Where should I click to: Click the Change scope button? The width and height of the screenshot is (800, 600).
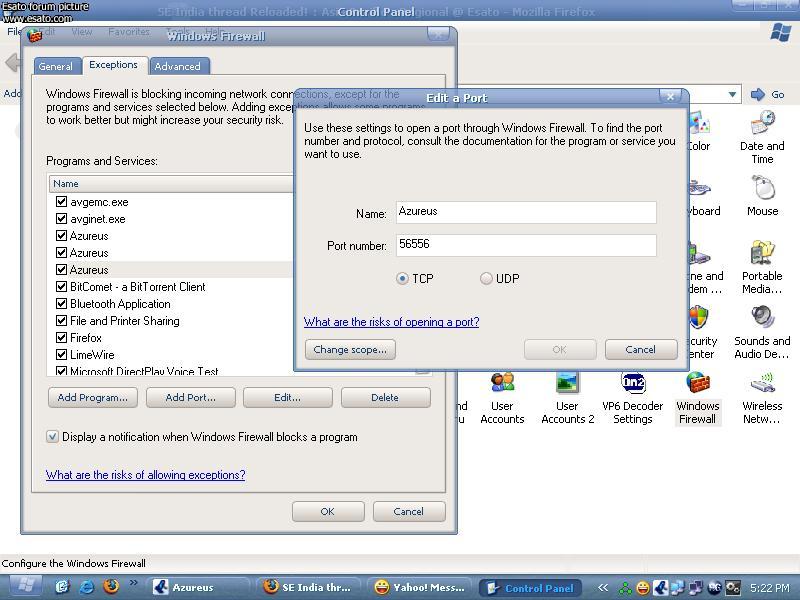(350, 349)
